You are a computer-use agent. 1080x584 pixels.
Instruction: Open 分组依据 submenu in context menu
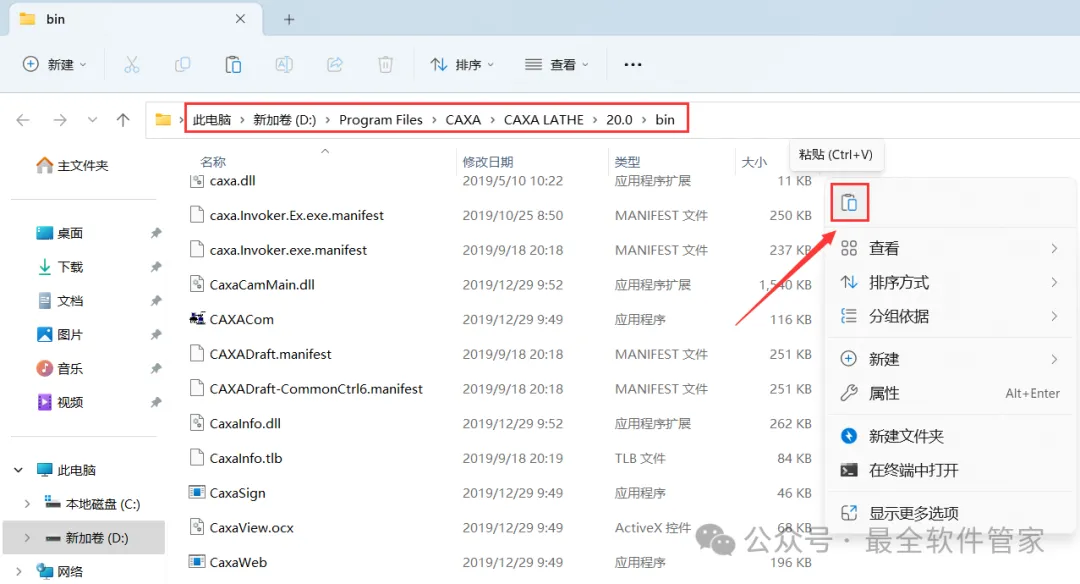point(951,317)
